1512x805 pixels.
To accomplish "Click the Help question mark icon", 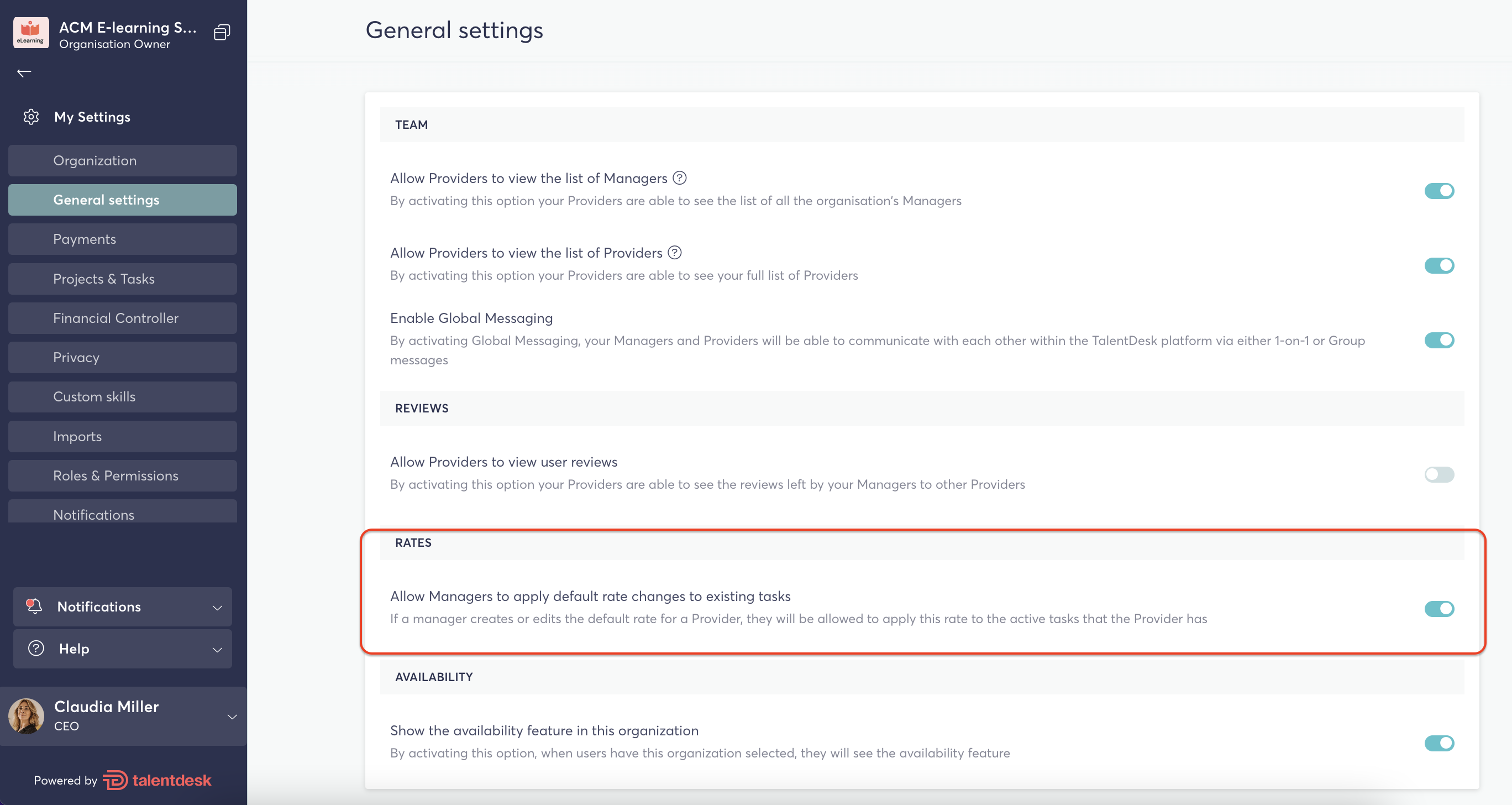I will click(36, 648).
